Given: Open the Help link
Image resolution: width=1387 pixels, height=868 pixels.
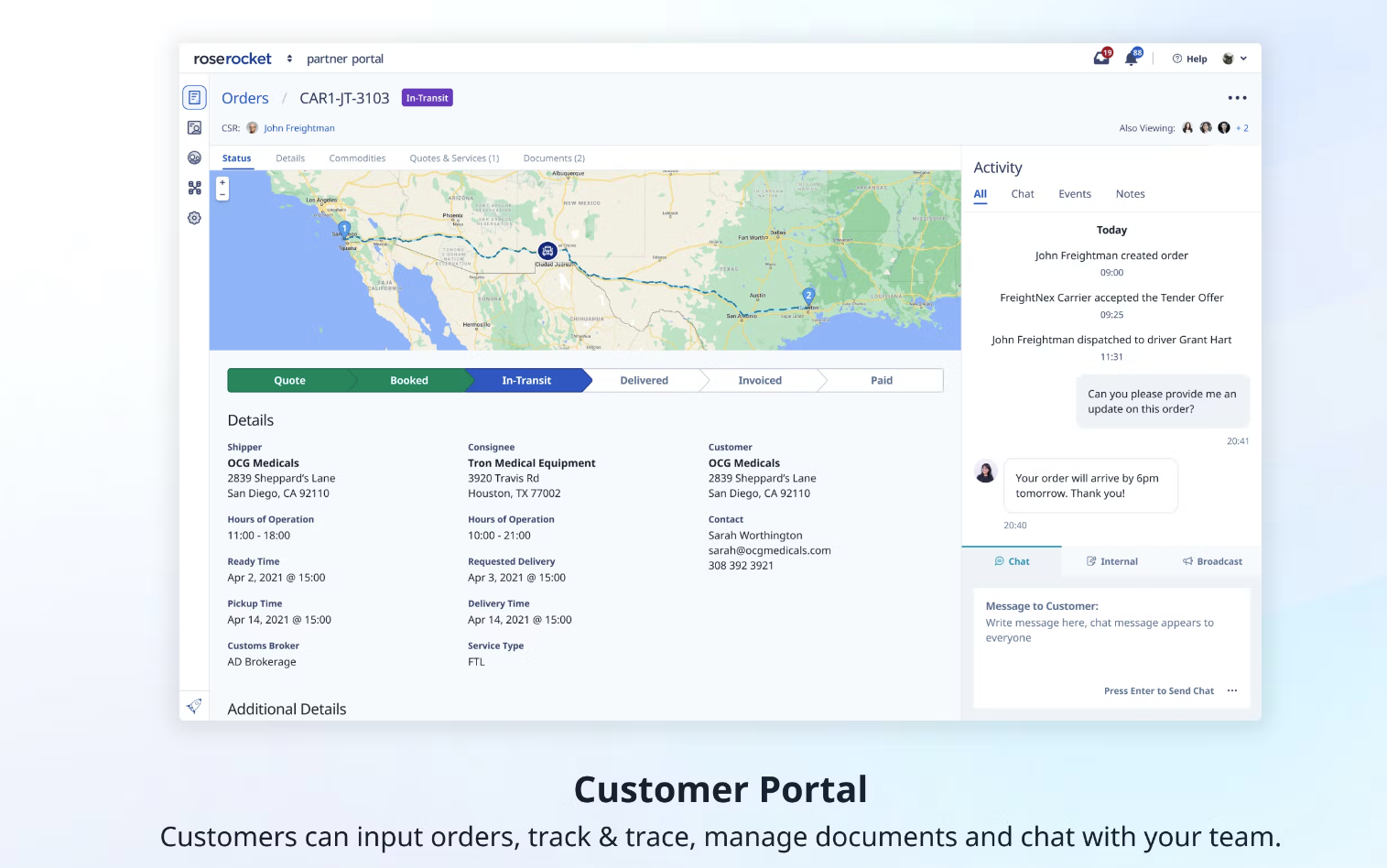Looking at the screenshot, I should click(x=1189, y=59).
